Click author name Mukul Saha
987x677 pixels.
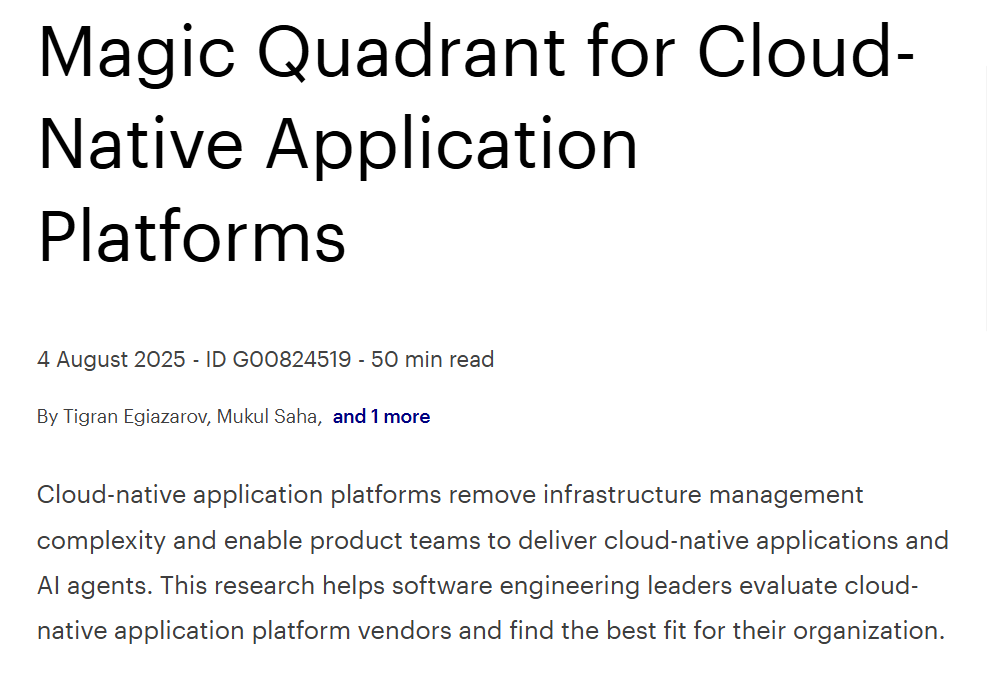[x=268, y=417]
